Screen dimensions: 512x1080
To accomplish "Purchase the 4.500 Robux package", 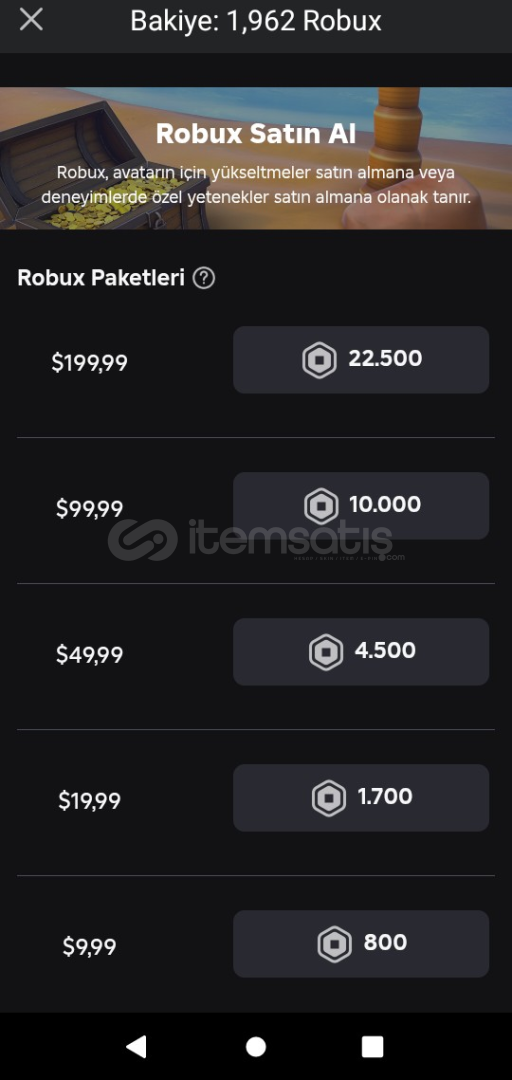I will point(361,652).
